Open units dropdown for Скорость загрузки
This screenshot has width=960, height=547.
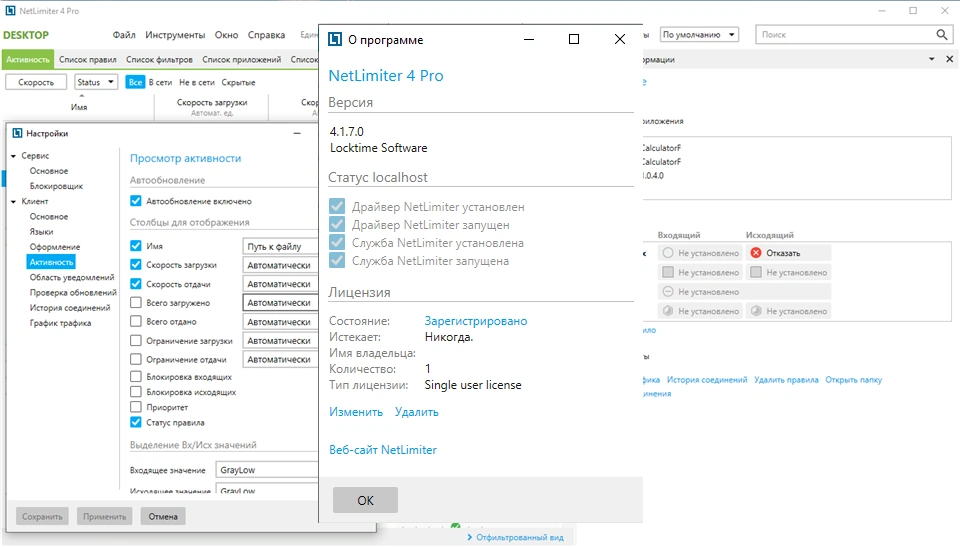pos(280,265)
